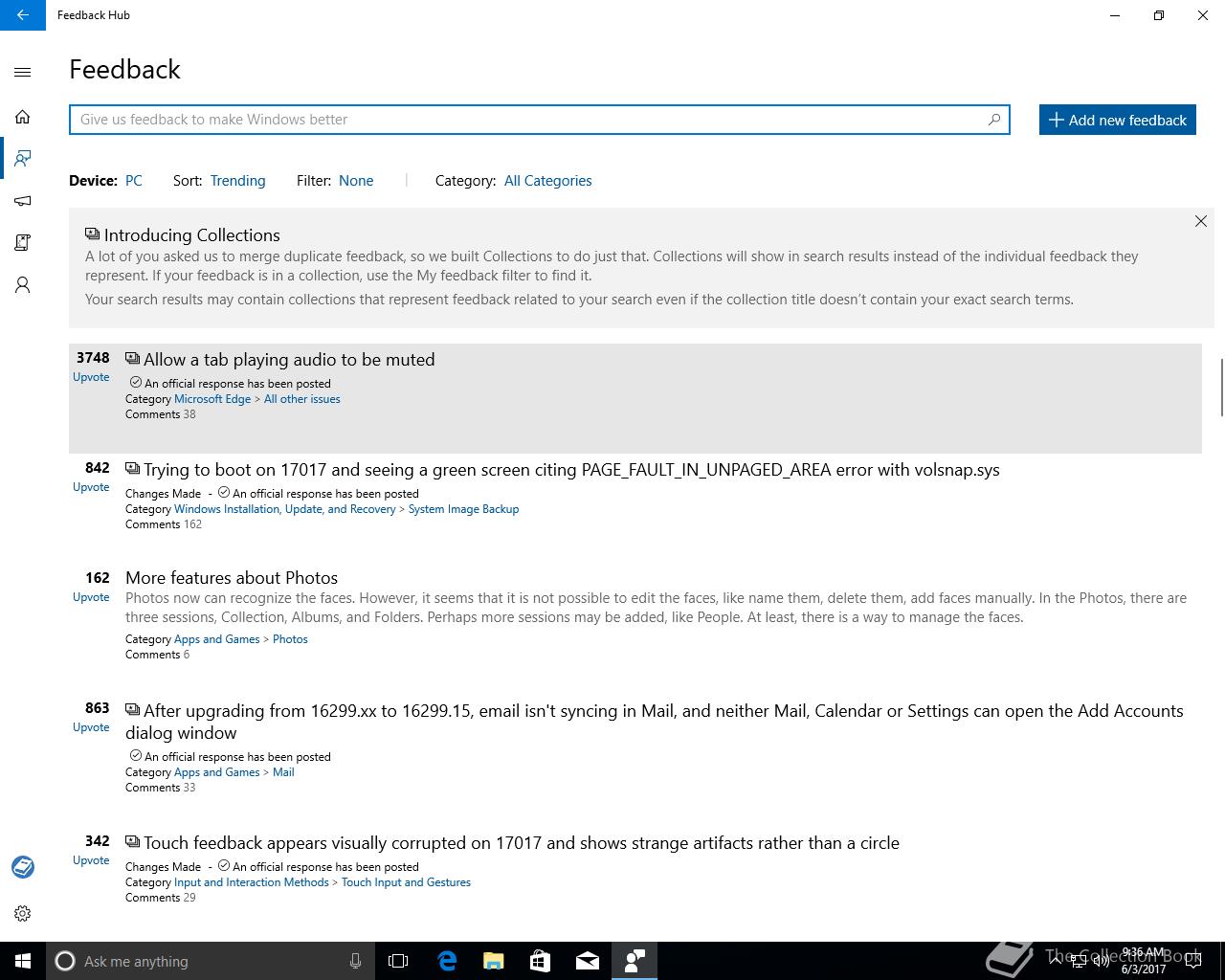Click the Microsoft Edge category link

point(212,399)
